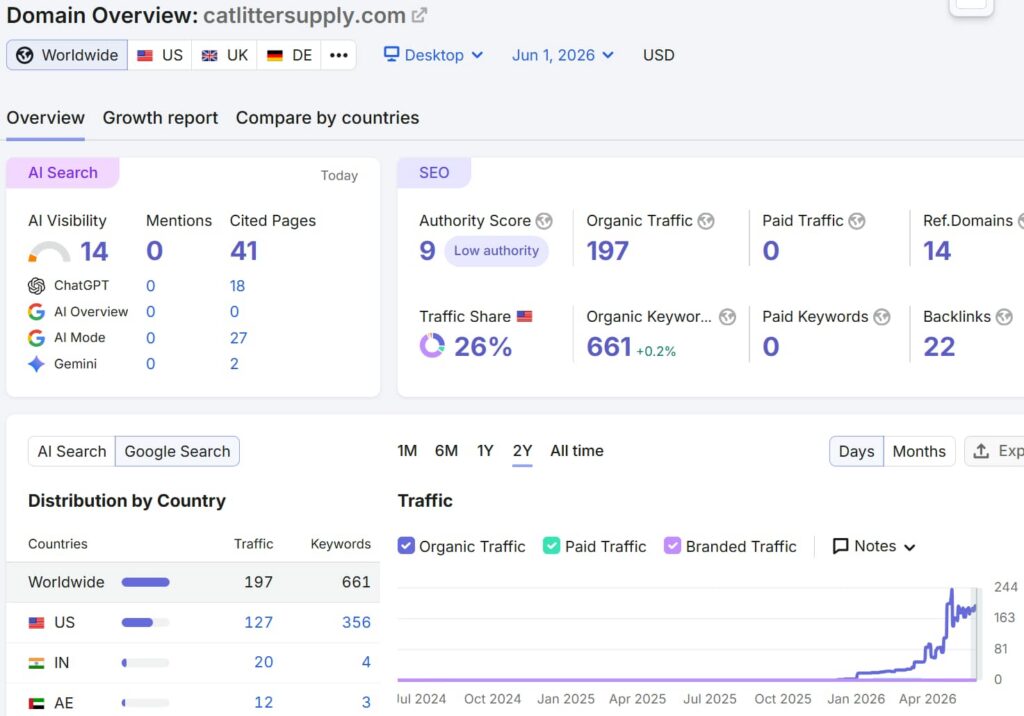Switch distribution to AI Search toggle
The height and width of the screenshot is (716, 1024).
click(x=72, y=451)
